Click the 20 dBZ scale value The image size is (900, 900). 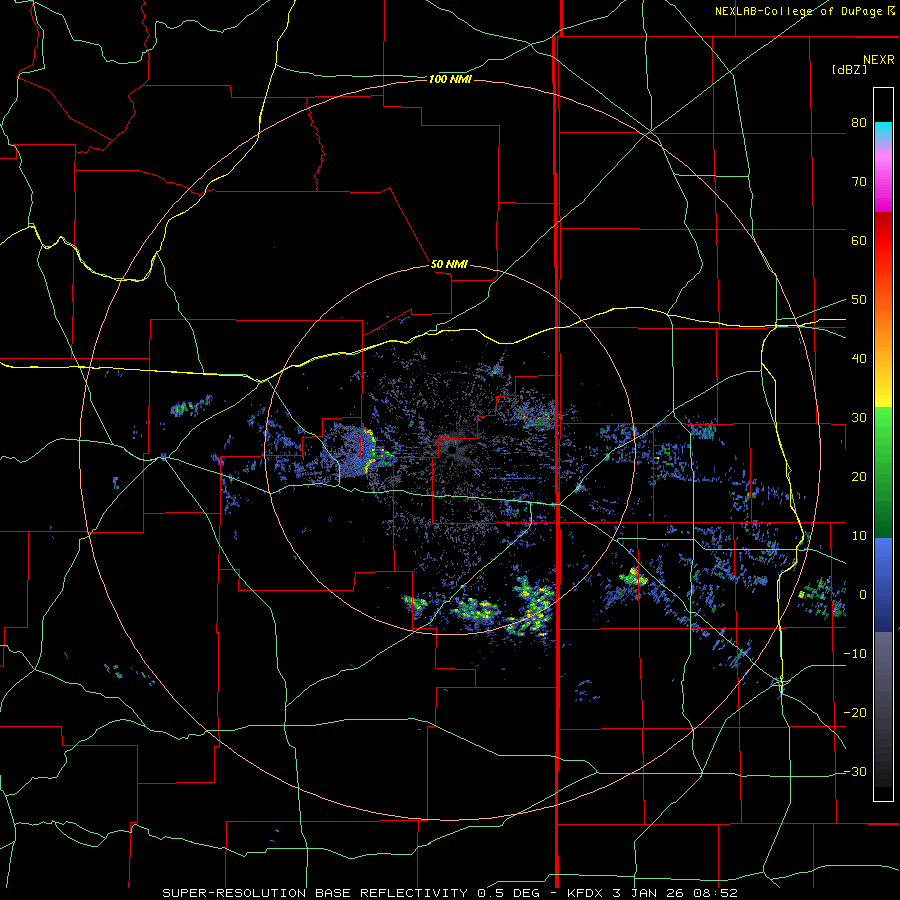click(x=859, y=477)
